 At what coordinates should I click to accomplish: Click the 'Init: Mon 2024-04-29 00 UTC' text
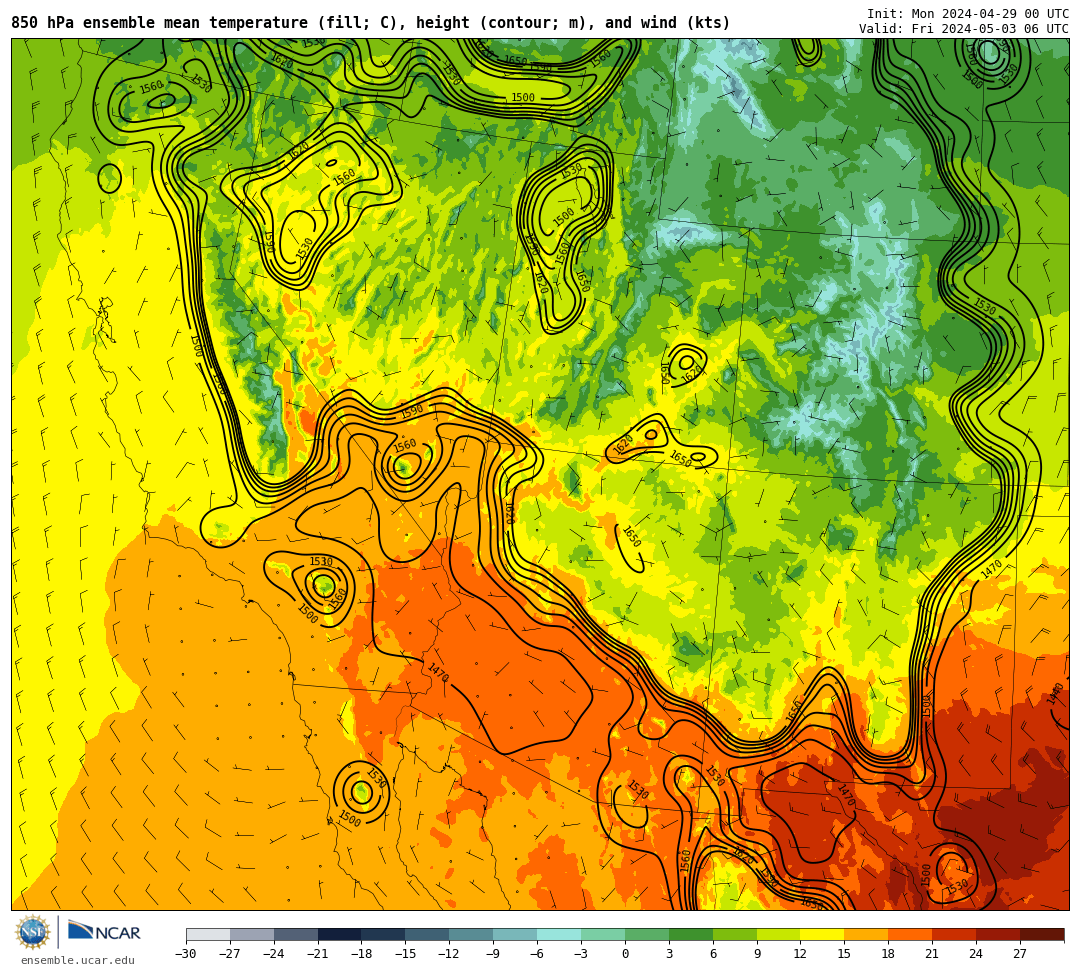[x=968, y=14]
